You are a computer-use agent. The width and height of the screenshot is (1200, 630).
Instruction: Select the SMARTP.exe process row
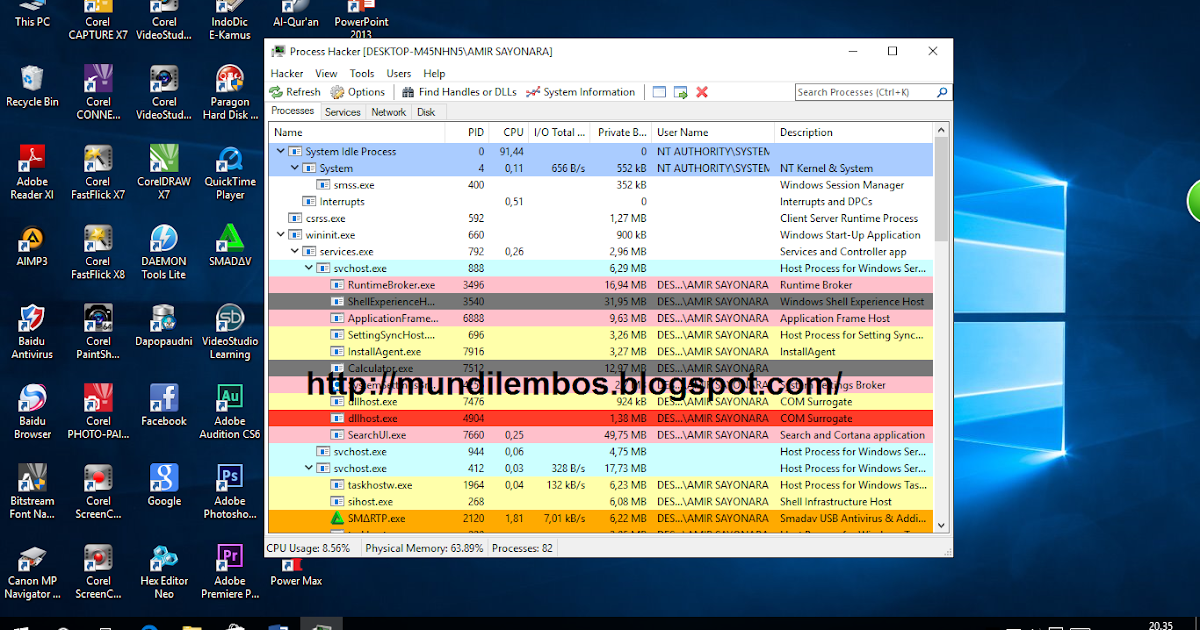[x=601, y=518]
